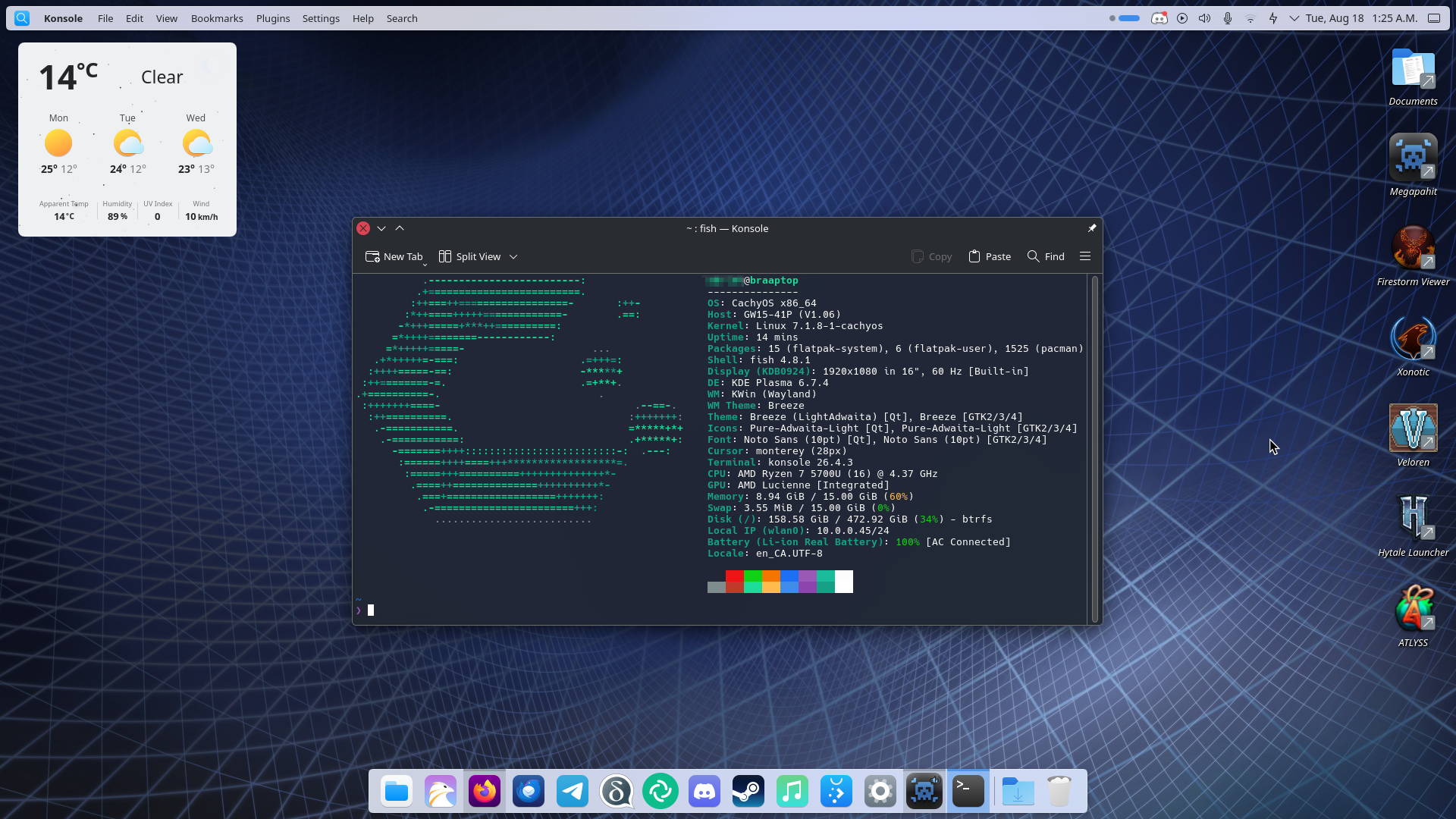1456x819 pixels.
Task: Launch the blue arrow store app in the dock
Action: coord(836,792)
